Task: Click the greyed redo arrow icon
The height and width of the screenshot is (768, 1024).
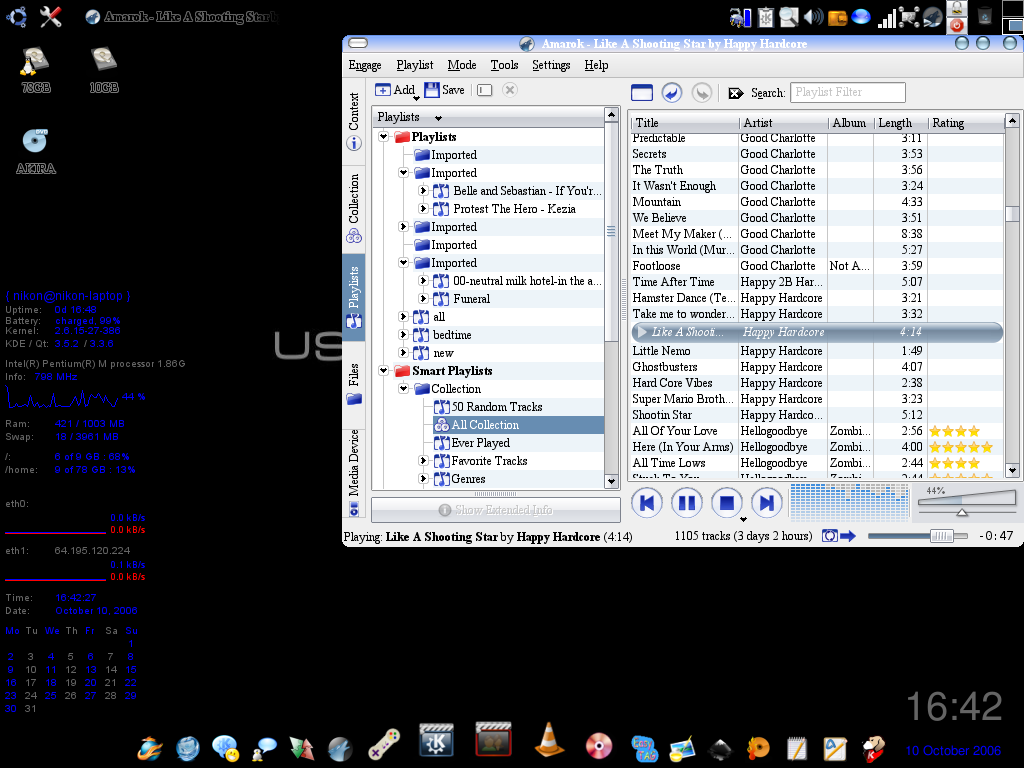Action: [701, 93]
